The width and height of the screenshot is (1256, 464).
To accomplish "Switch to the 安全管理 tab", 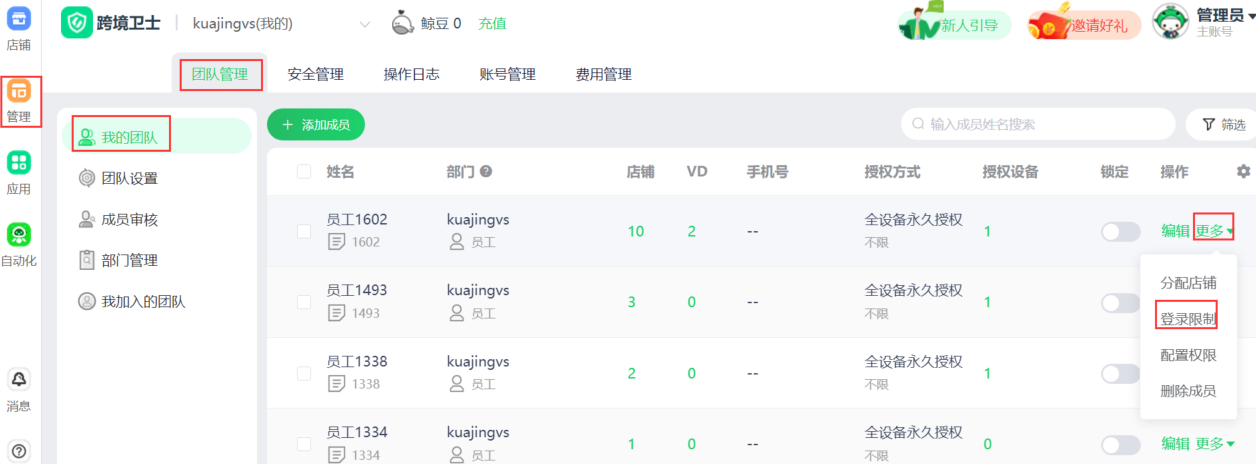I will coord(315,74).
